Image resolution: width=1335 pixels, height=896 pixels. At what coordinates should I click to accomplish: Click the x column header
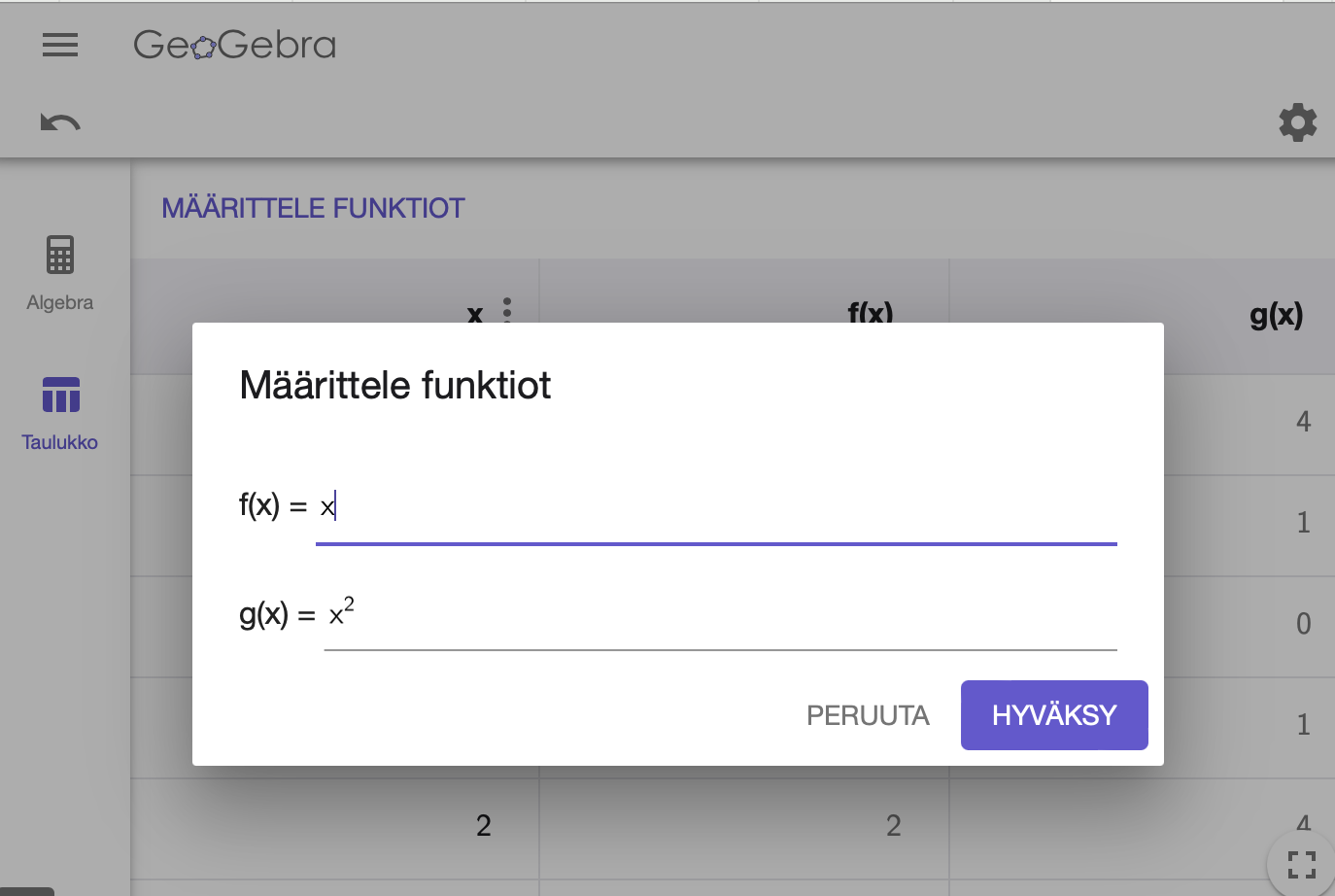click(475, 313)
